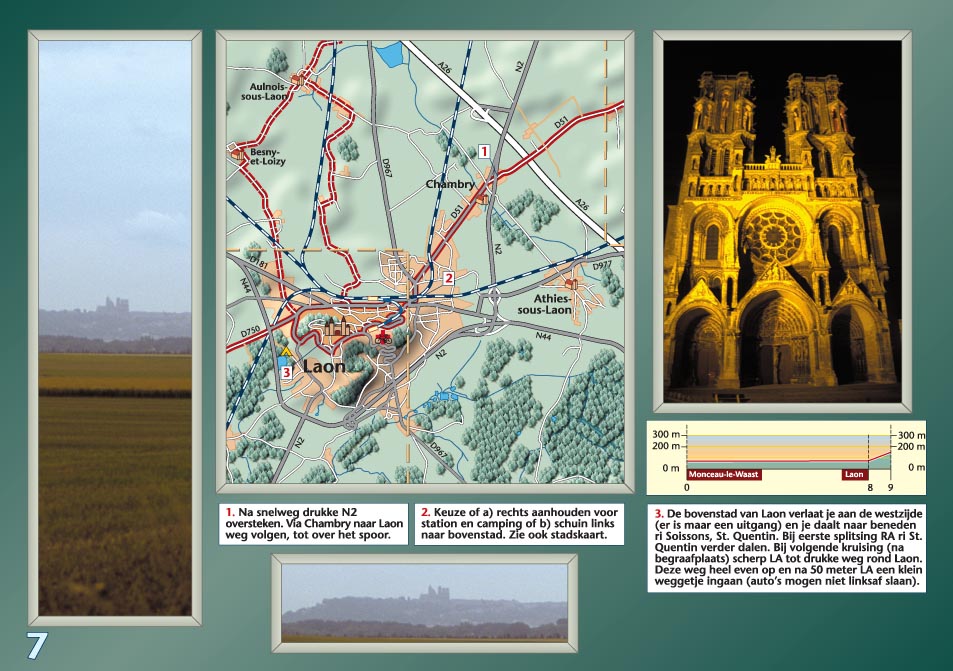This screenshot has width=953, height=671.
Task: Click the Monceau-le-Waast label in elevation profile
Action: click(x=723, y=475)
